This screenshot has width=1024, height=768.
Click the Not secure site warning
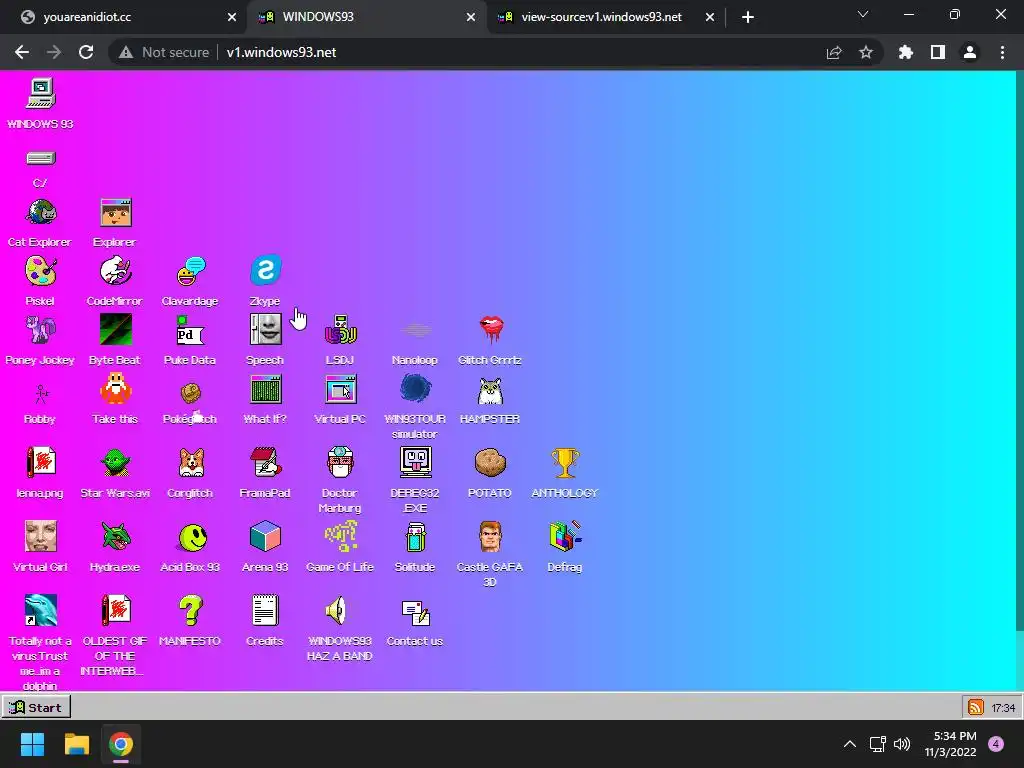(163, 52)
